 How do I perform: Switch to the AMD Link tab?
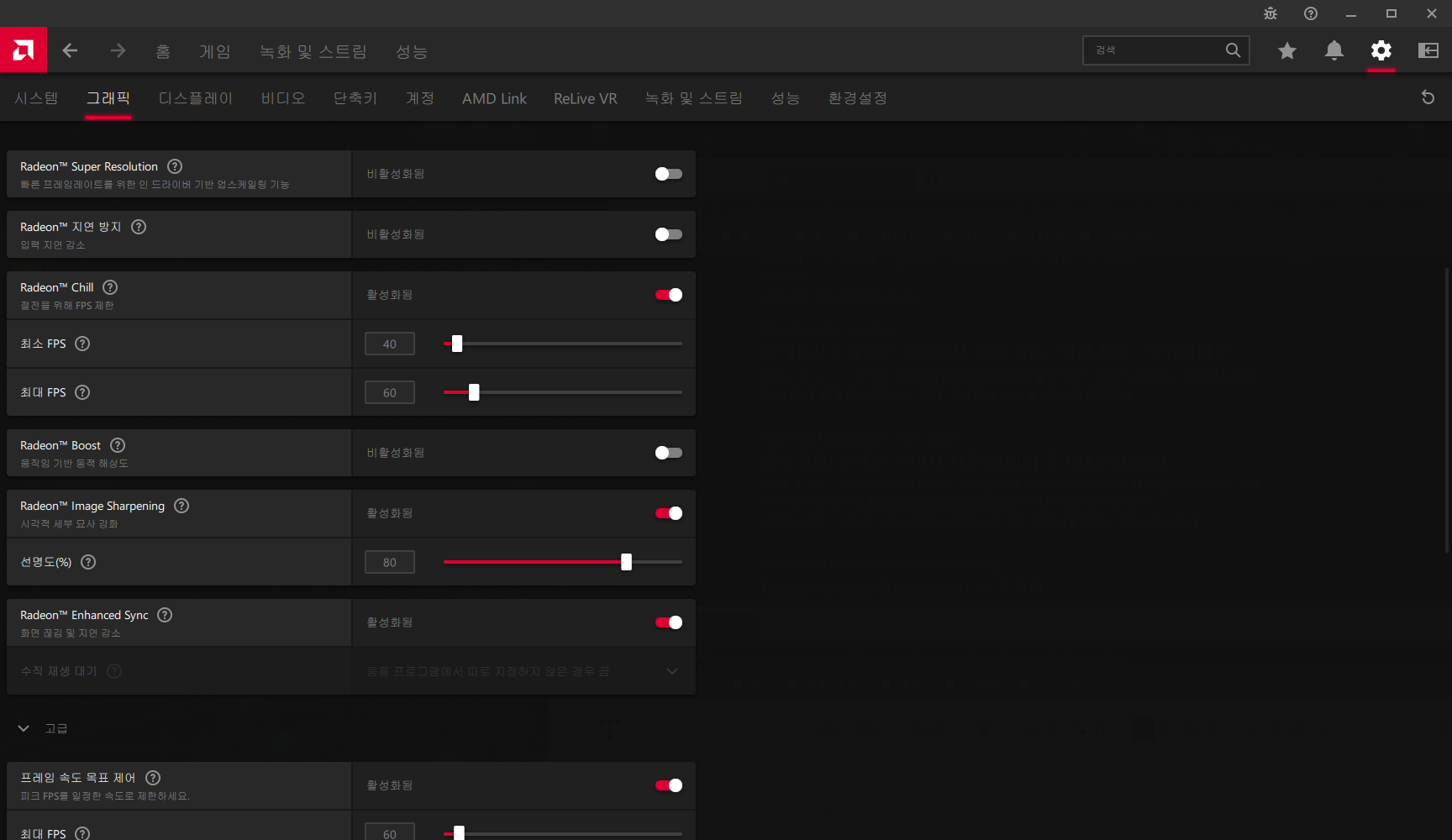(494, 98)
